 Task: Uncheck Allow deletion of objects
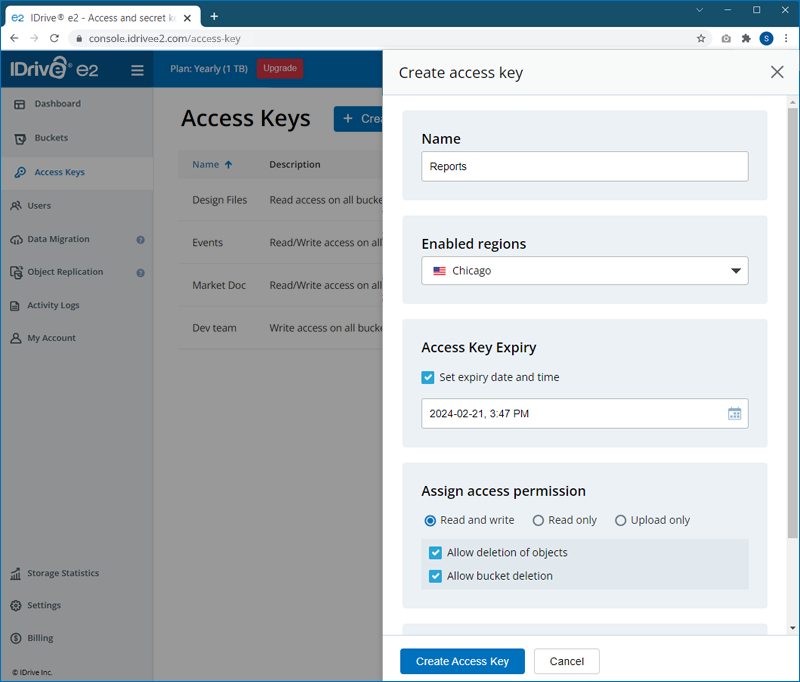[x=435, y=553]
